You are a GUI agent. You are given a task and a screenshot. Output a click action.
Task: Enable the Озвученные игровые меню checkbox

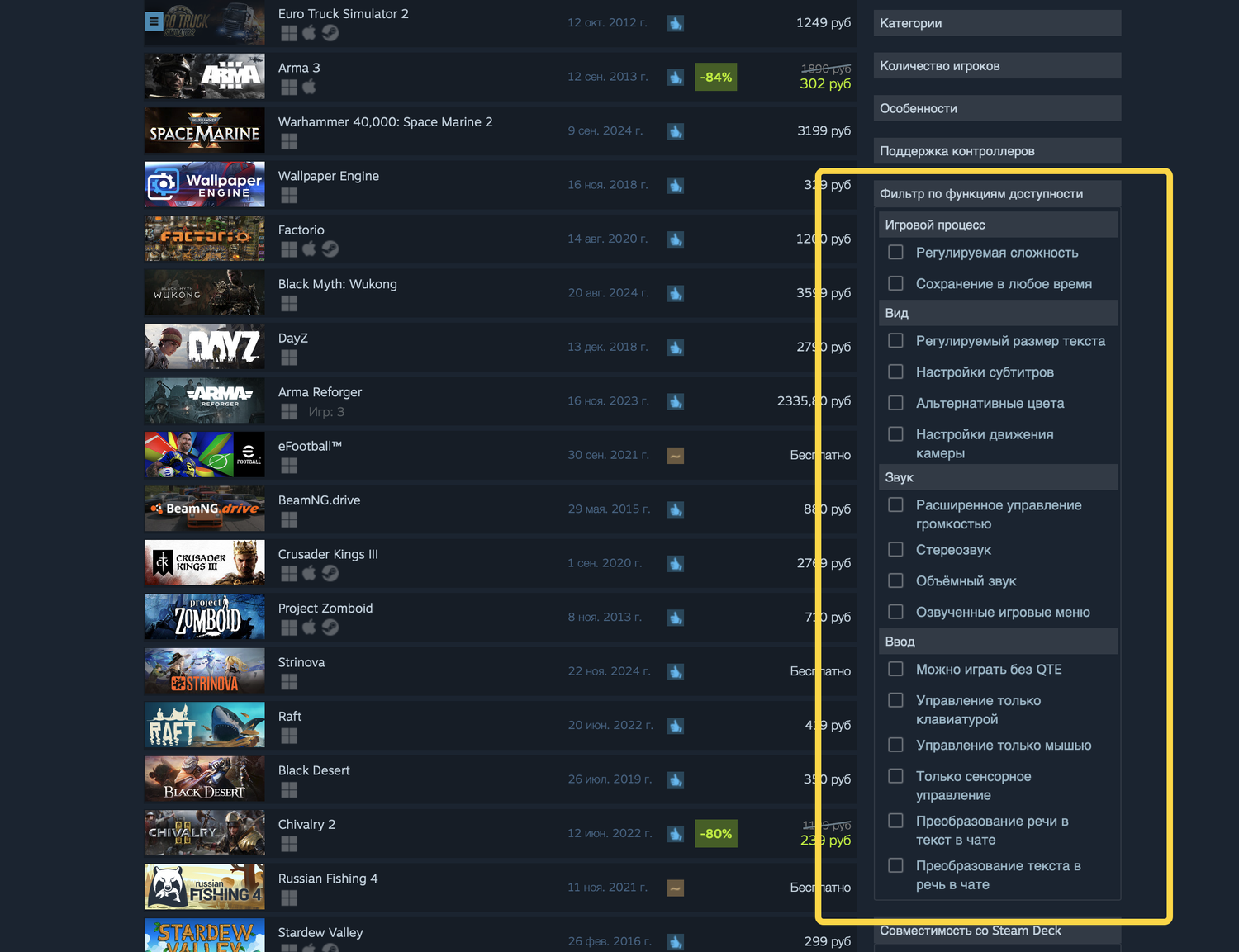895,612
